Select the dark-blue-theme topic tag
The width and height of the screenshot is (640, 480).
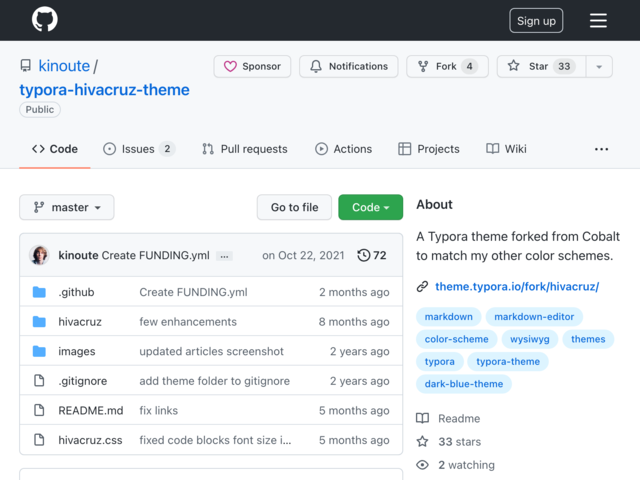coord(464,384)
